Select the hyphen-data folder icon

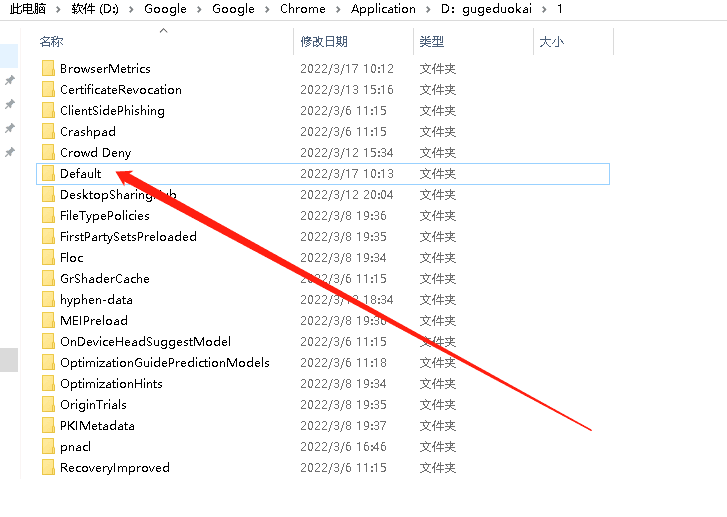click(48, 300)
